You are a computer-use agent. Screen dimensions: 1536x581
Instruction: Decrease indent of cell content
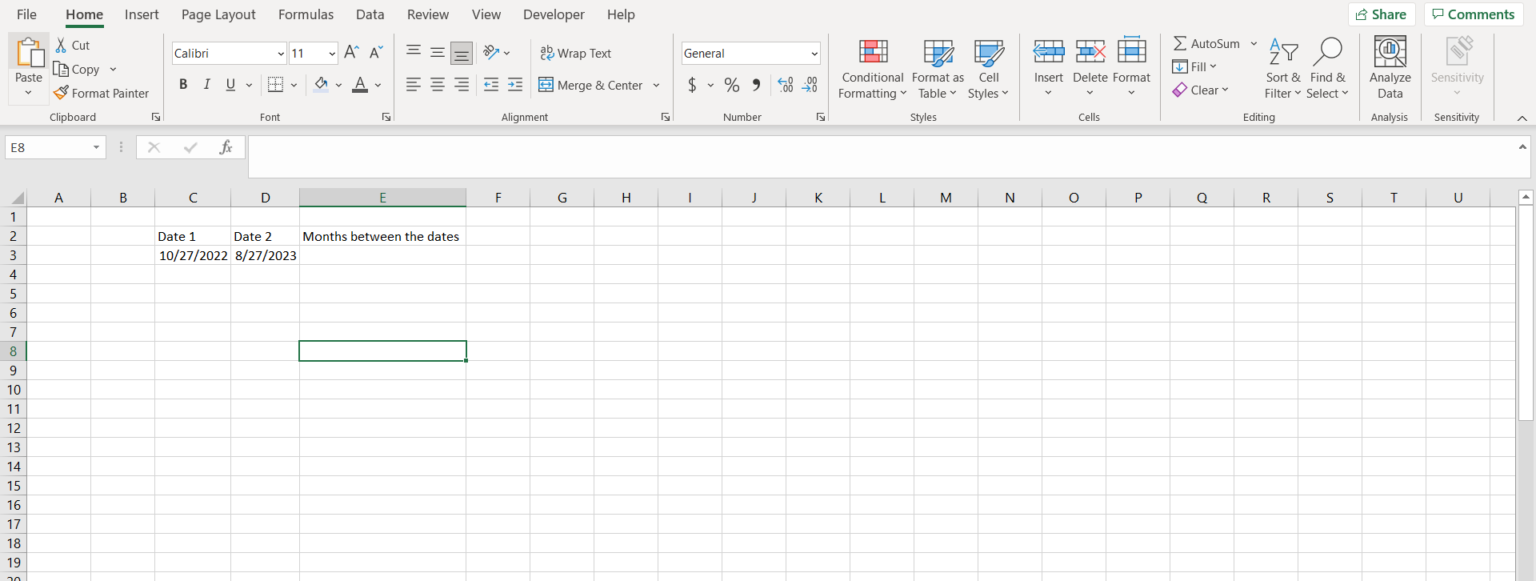click(x=491, y=85)
